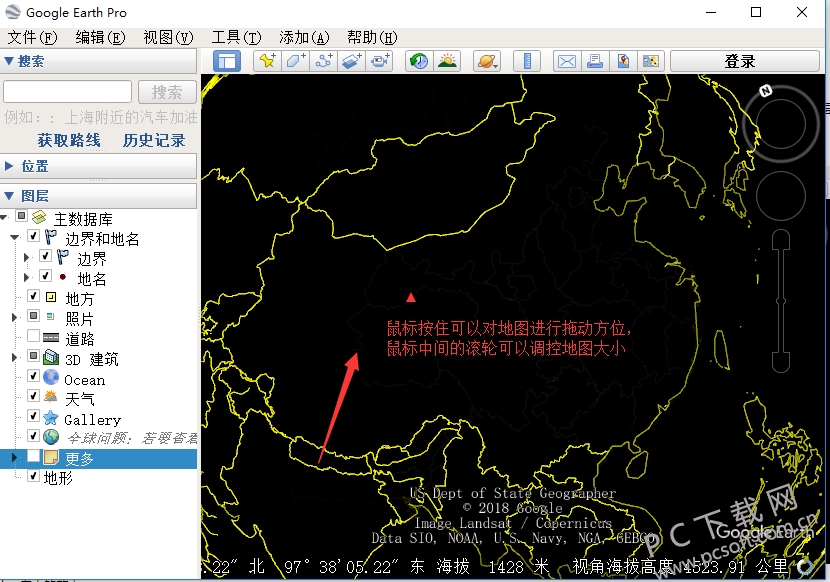Click the 登录 sign-in button
Viewport: 830px width, 582px height.
[745, 61]
